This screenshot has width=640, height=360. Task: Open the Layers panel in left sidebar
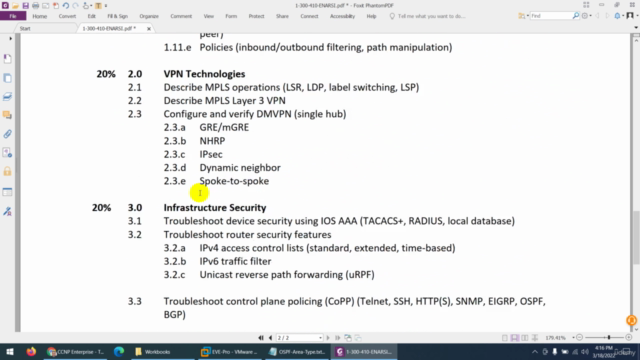(x=7, y=97)
